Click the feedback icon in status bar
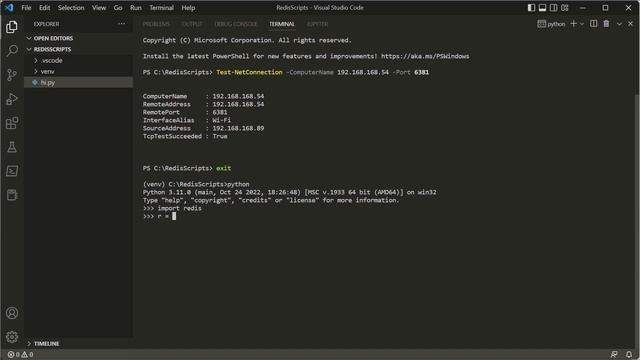 pos(614,355)
